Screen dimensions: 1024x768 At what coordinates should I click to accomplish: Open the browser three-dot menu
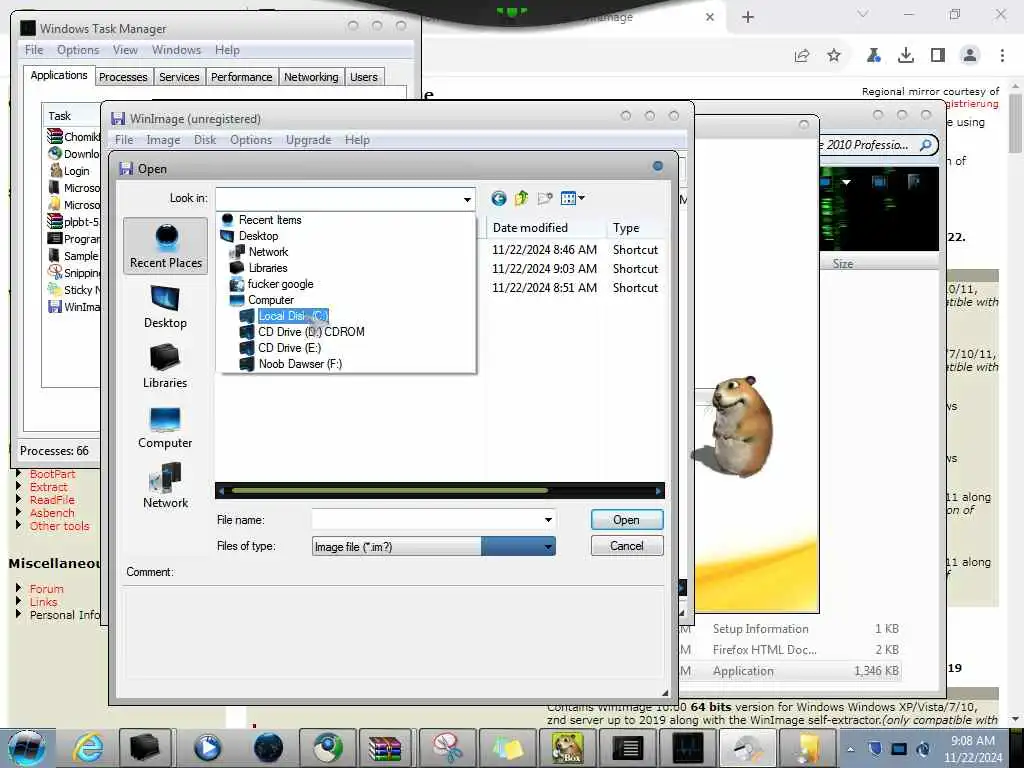pos(1002,56)
